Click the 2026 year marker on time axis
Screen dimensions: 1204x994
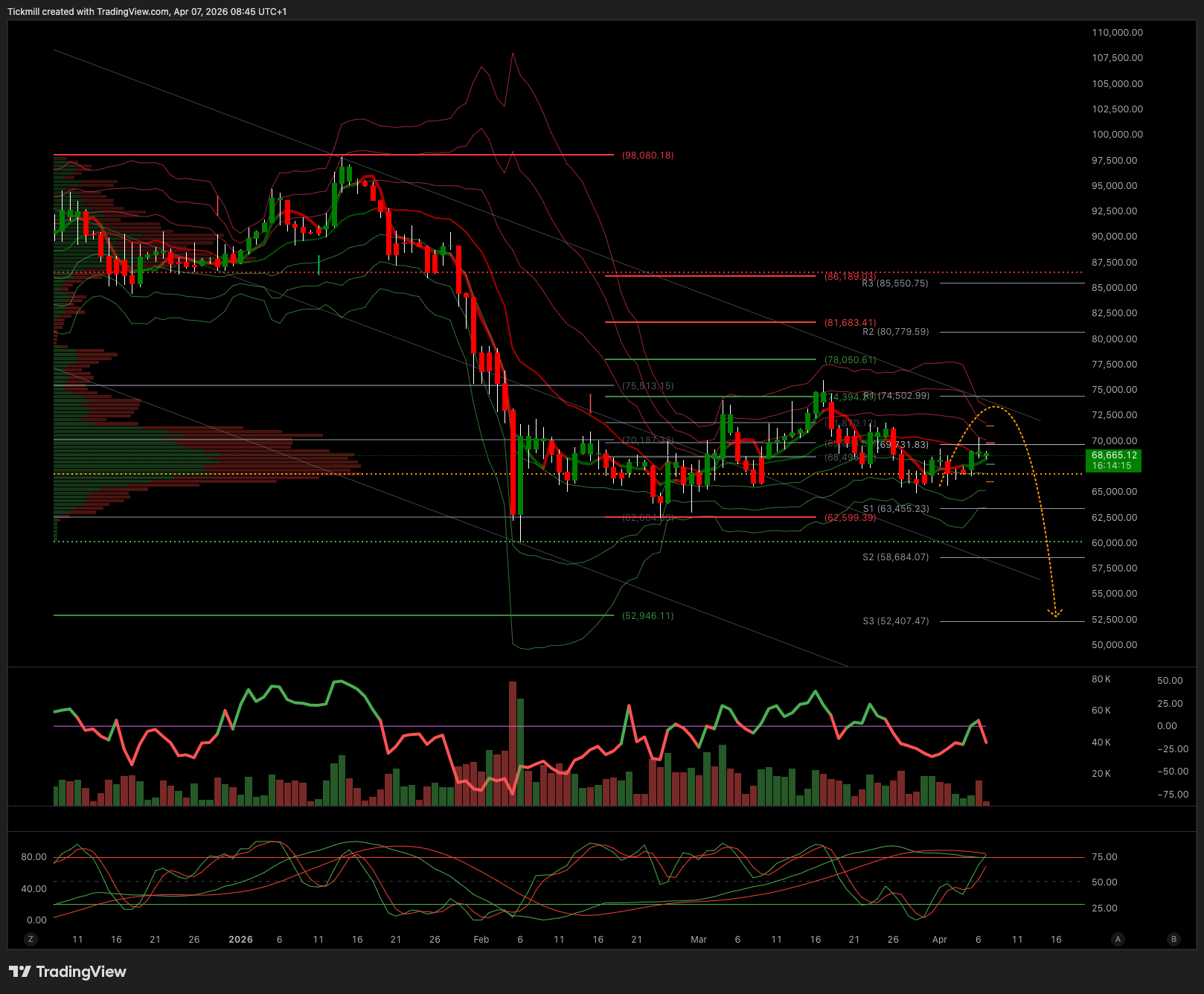[x=240, y=940]
